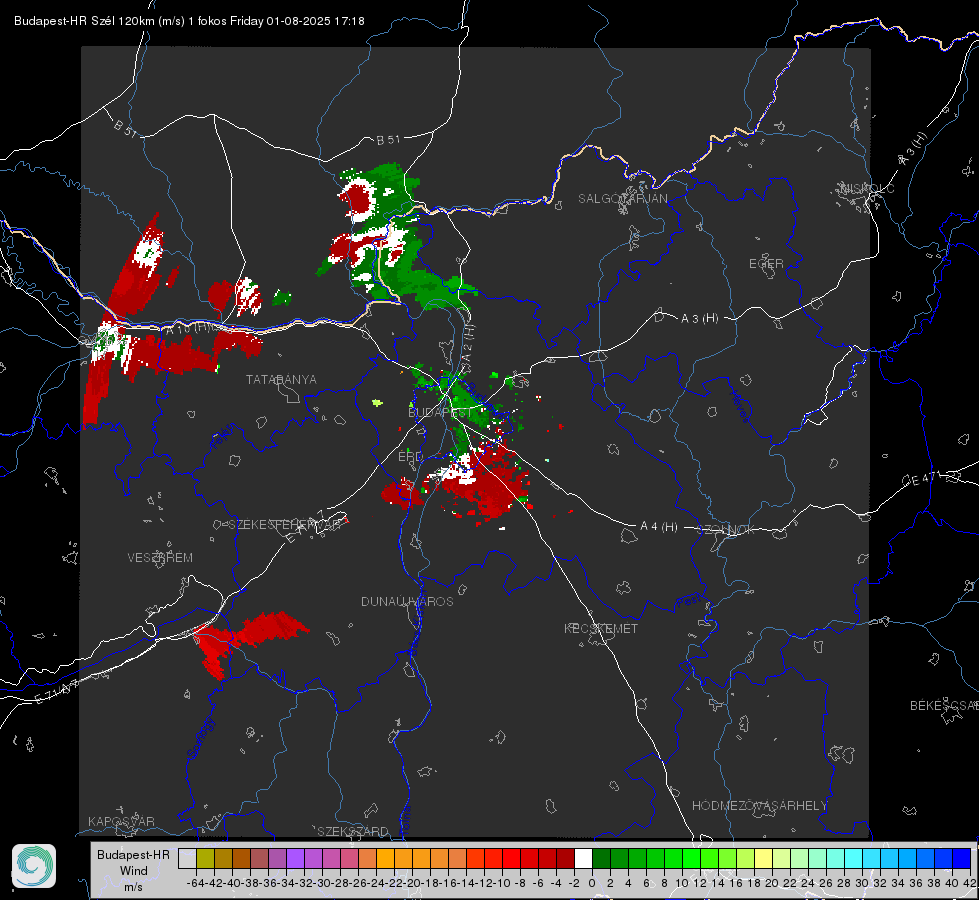Click the radar title with date and time
Screen dimensions: 979x900
pyautogui.click(x=189, y=21)
